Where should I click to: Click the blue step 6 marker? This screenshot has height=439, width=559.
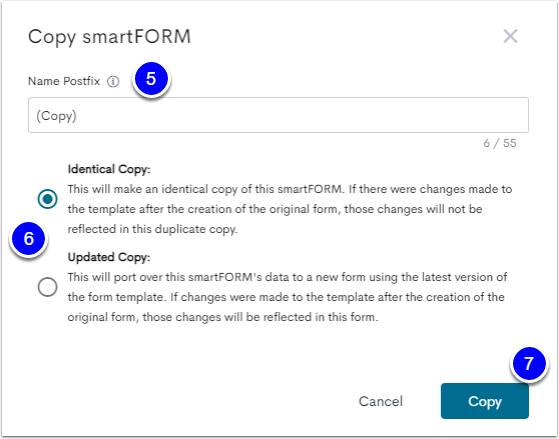[29, 238]
